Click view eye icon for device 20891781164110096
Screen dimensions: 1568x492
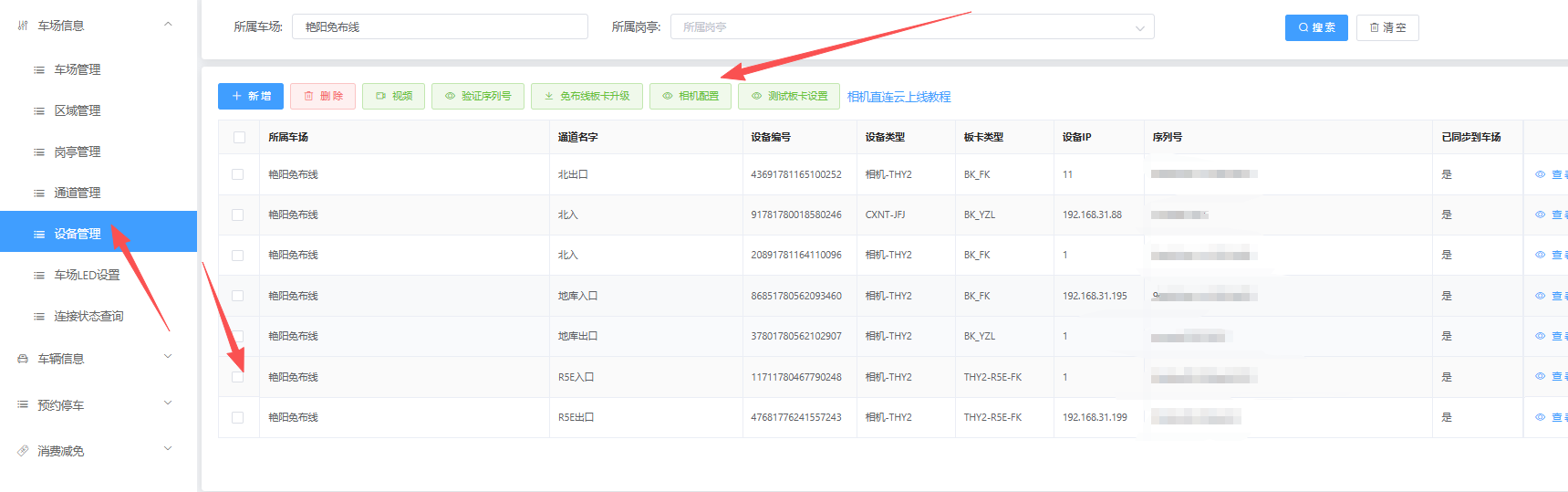[x=1540, y=256]
